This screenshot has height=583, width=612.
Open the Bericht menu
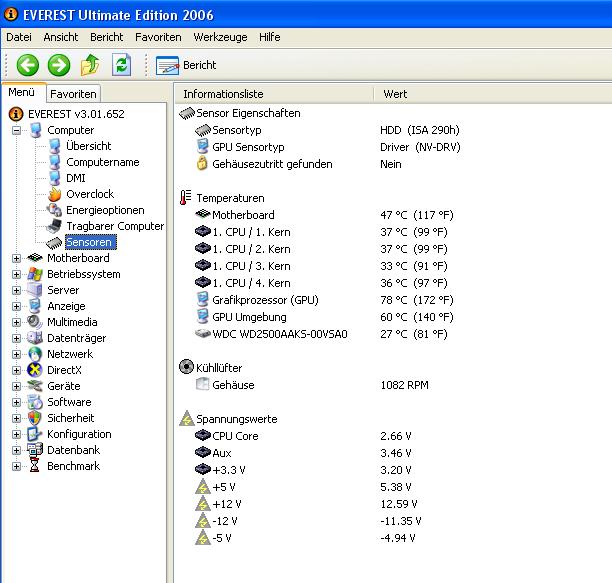106,37
